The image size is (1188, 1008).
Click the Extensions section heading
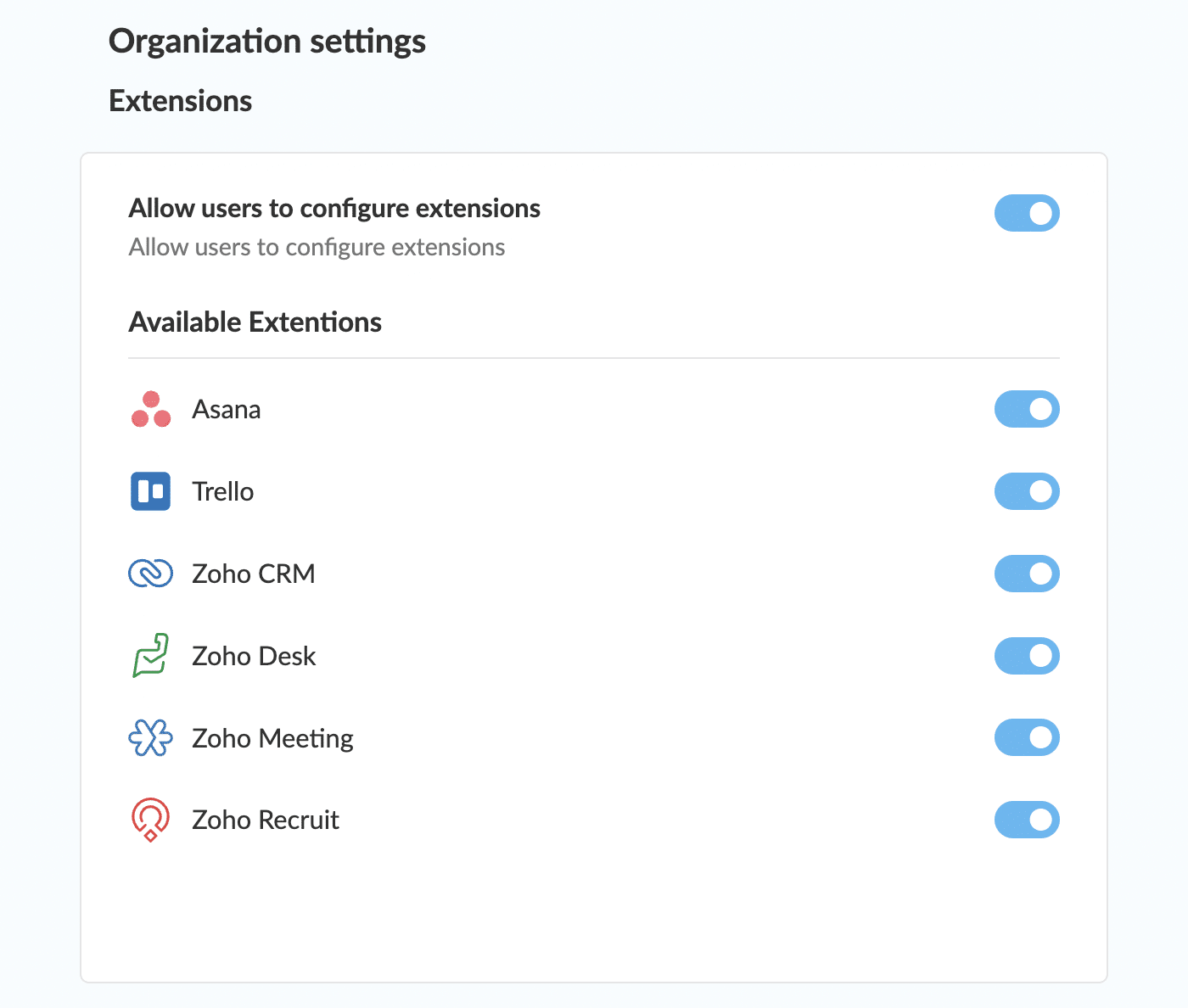coord(180,100)
